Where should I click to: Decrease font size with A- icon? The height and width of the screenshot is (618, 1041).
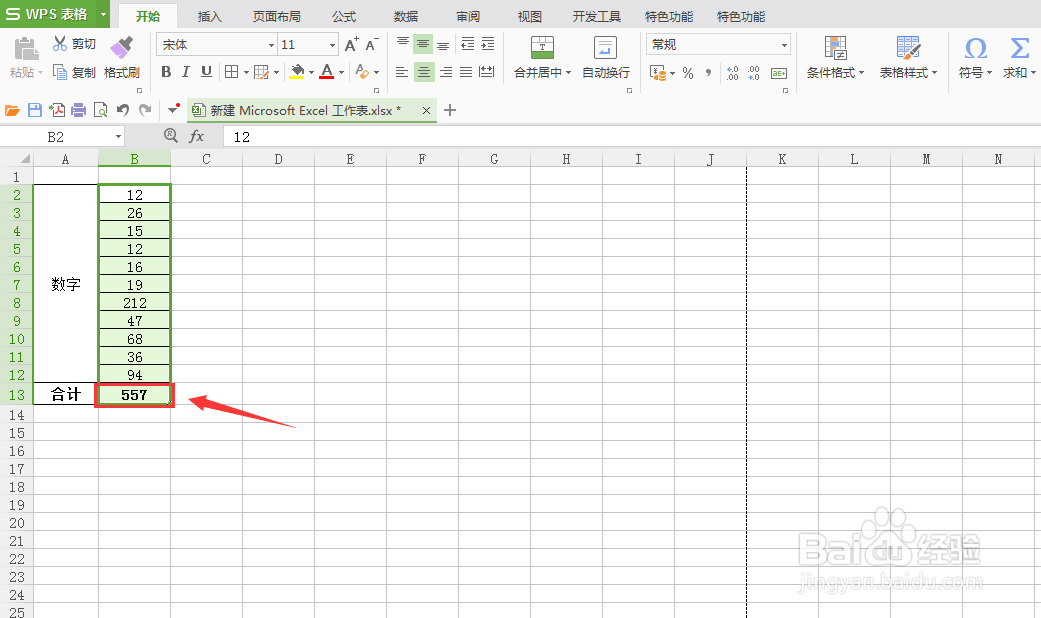pos(372,44)
